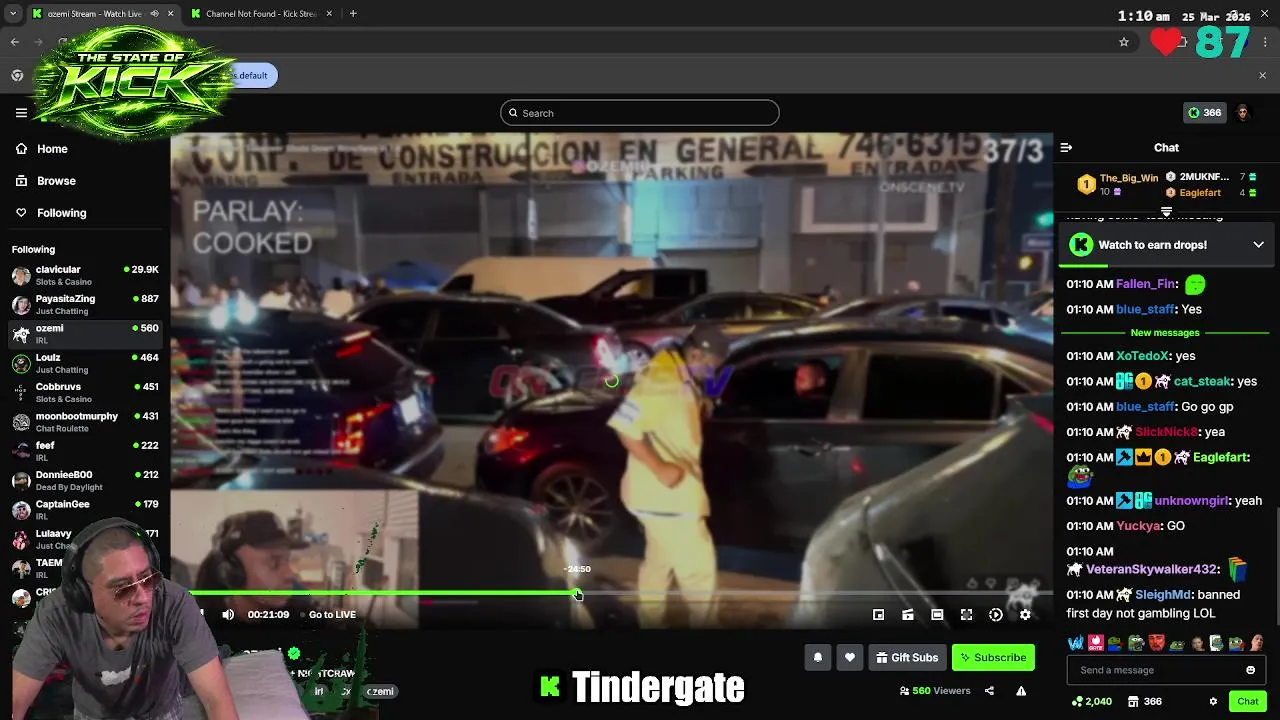Click username XoTedoX in chat
Image resolution: width=1280 pixels, height=720 pixels.
1142,356
